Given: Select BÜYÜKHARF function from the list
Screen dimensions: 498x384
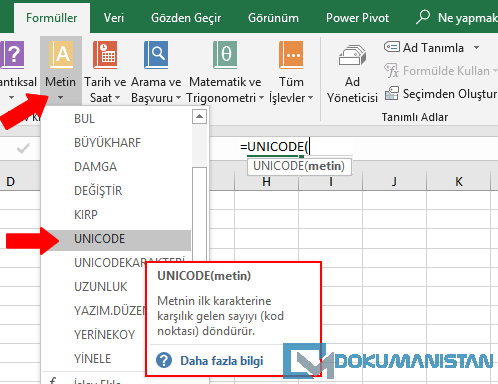Looking at the screenshot, I should [x=116, y=143].
